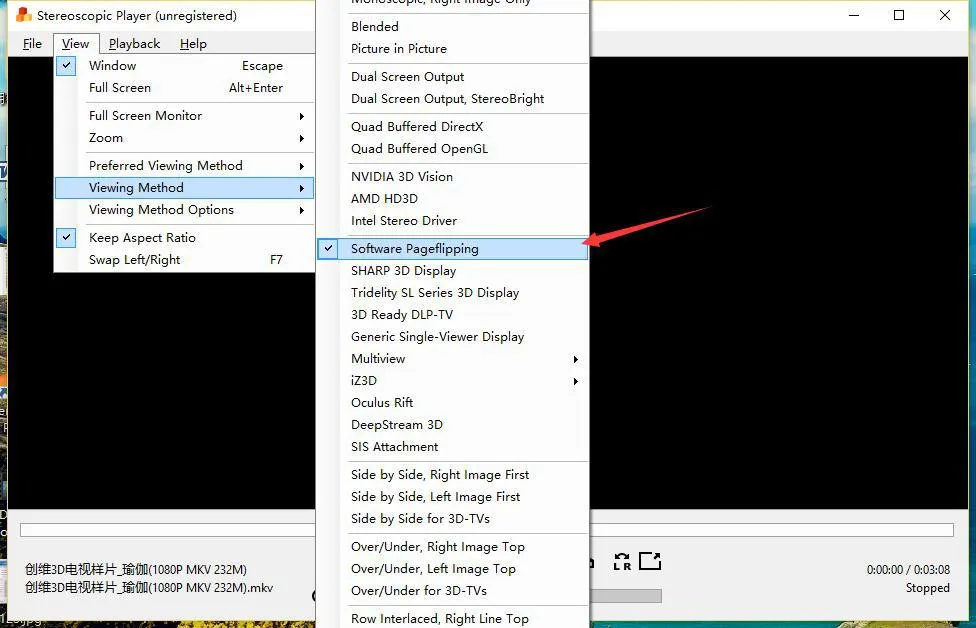Click the file name ending in .mkv
This screenshot has height=628, width=976.
(x=149, y=588)
